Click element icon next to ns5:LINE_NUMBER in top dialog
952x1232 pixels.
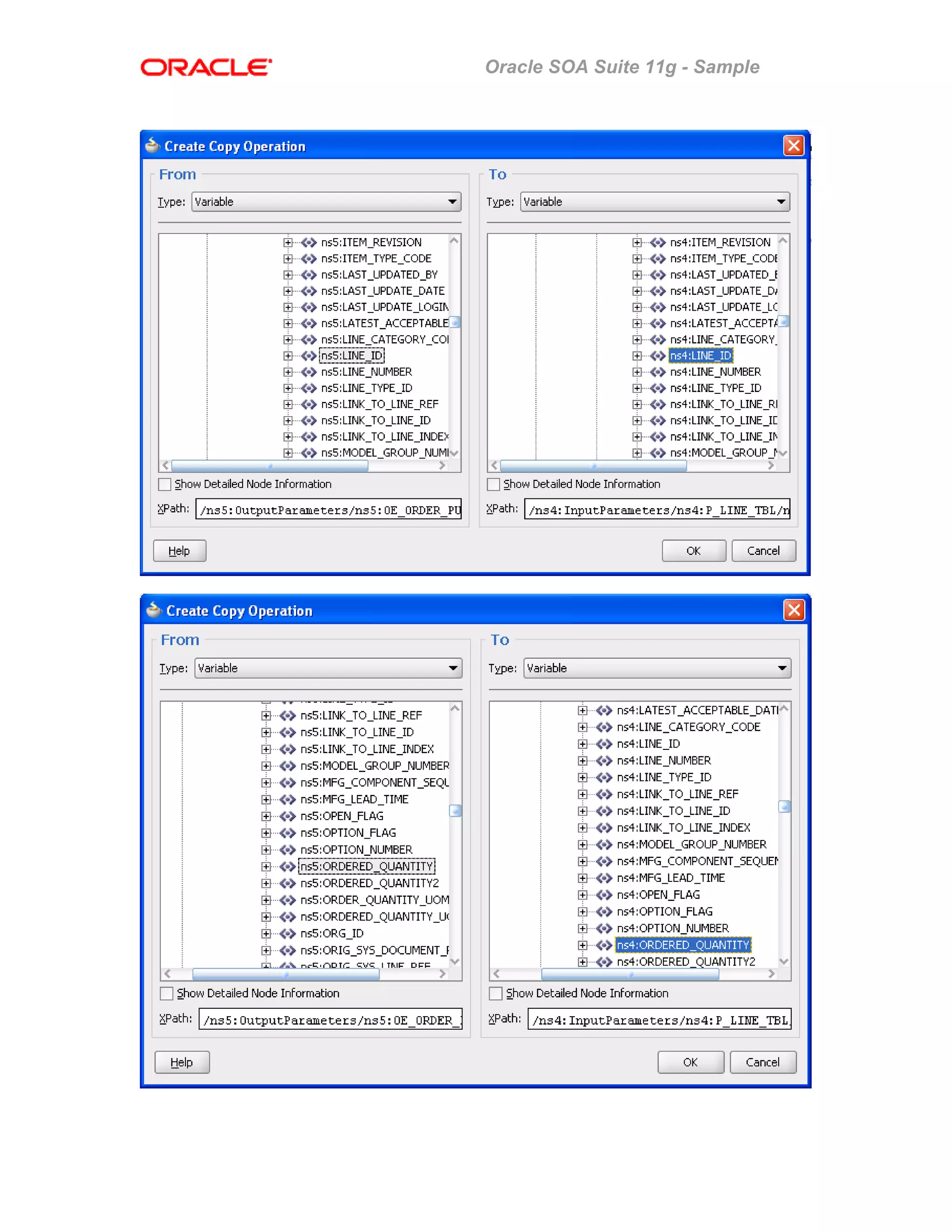click(309, 372)
